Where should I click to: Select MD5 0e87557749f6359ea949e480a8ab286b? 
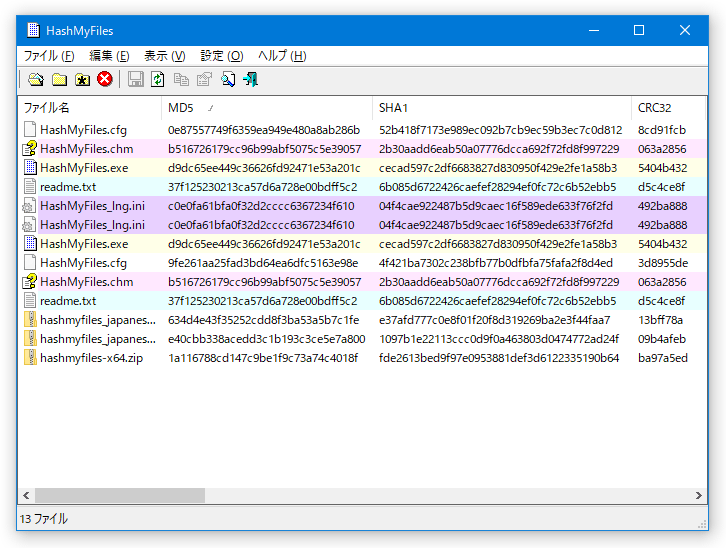click(264, 130)
